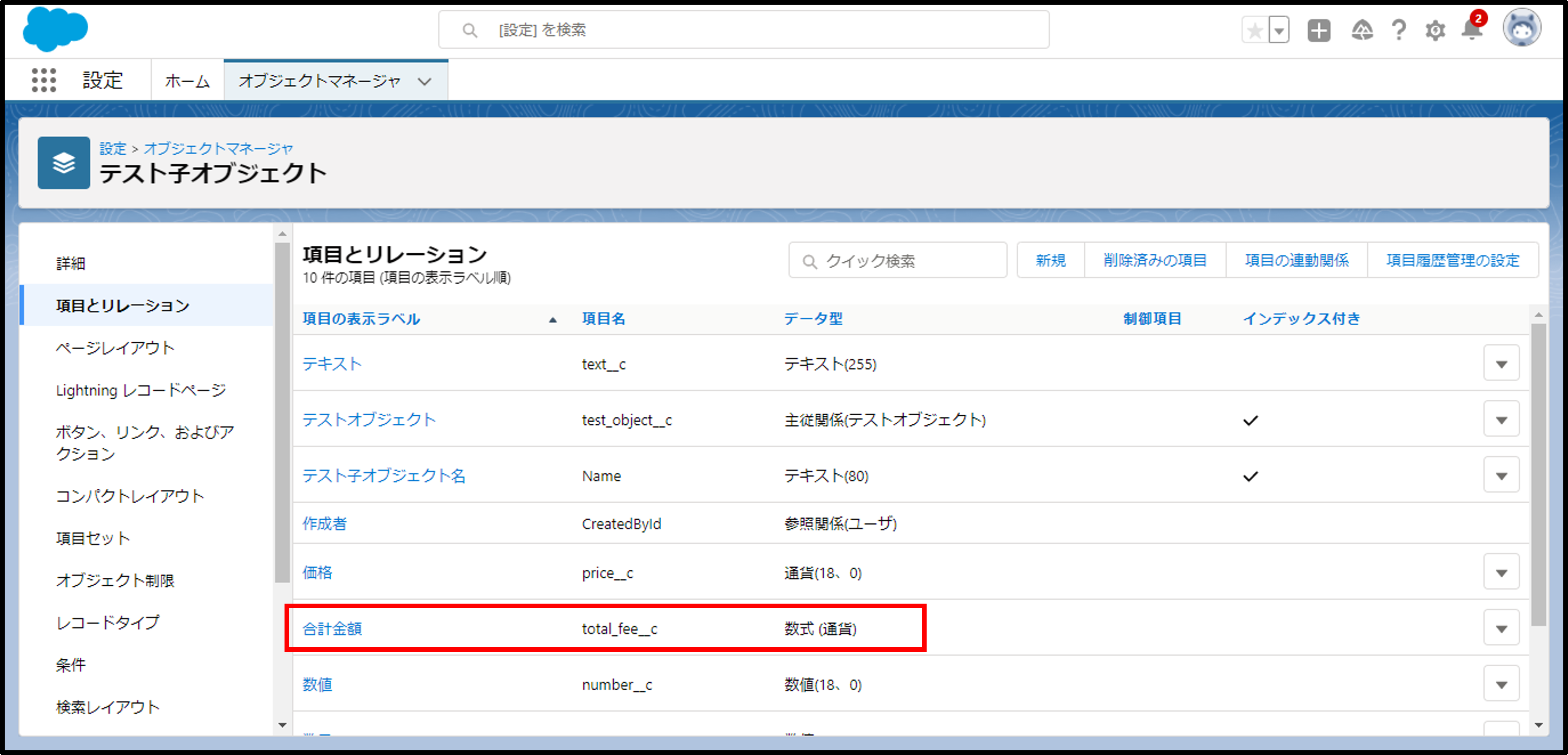Select ページレイアウト in the sidebar
This screenshot has width=1568, height=755.
(x=115, y=348)
